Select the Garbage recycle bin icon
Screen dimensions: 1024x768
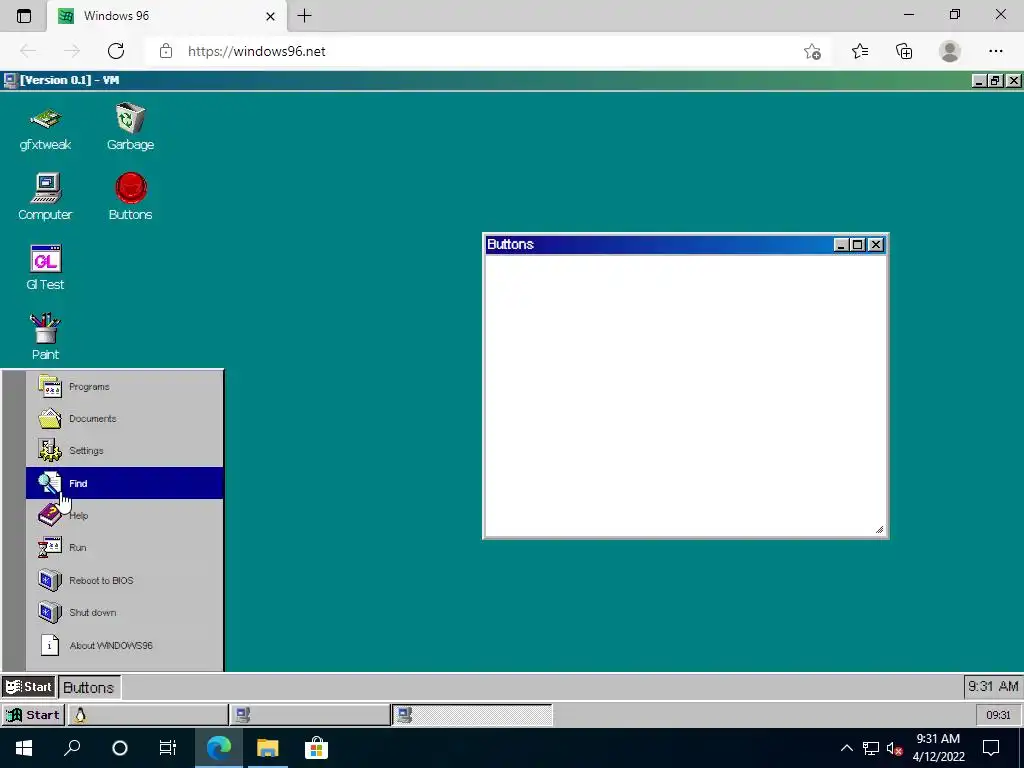130,128
